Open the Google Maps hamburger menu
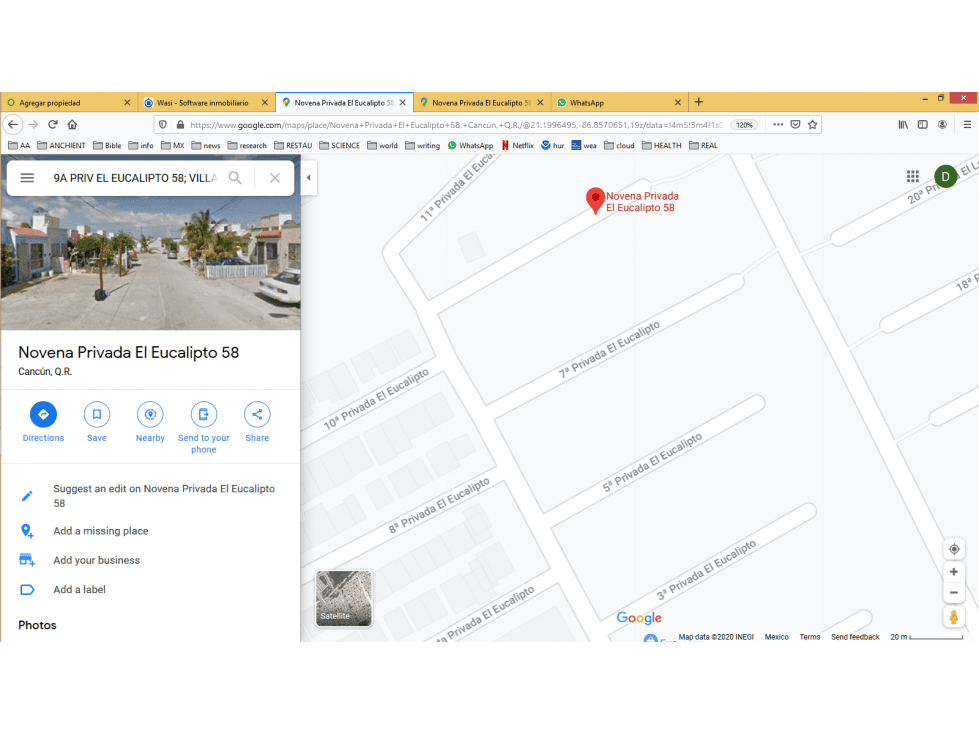The height and width of the screenshot is (734, 979). pyautogui.click(x=27, y=178)
